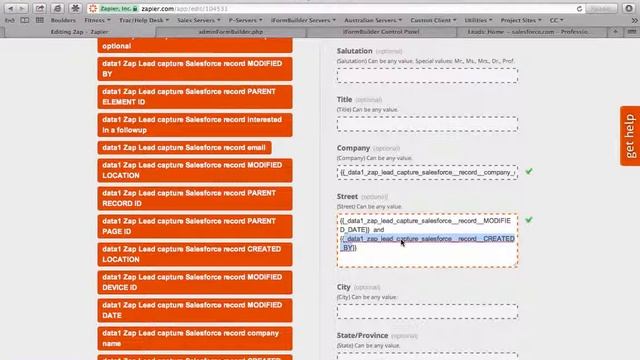Open the Project Sites bookmarks dropdown

pos(521,20)
